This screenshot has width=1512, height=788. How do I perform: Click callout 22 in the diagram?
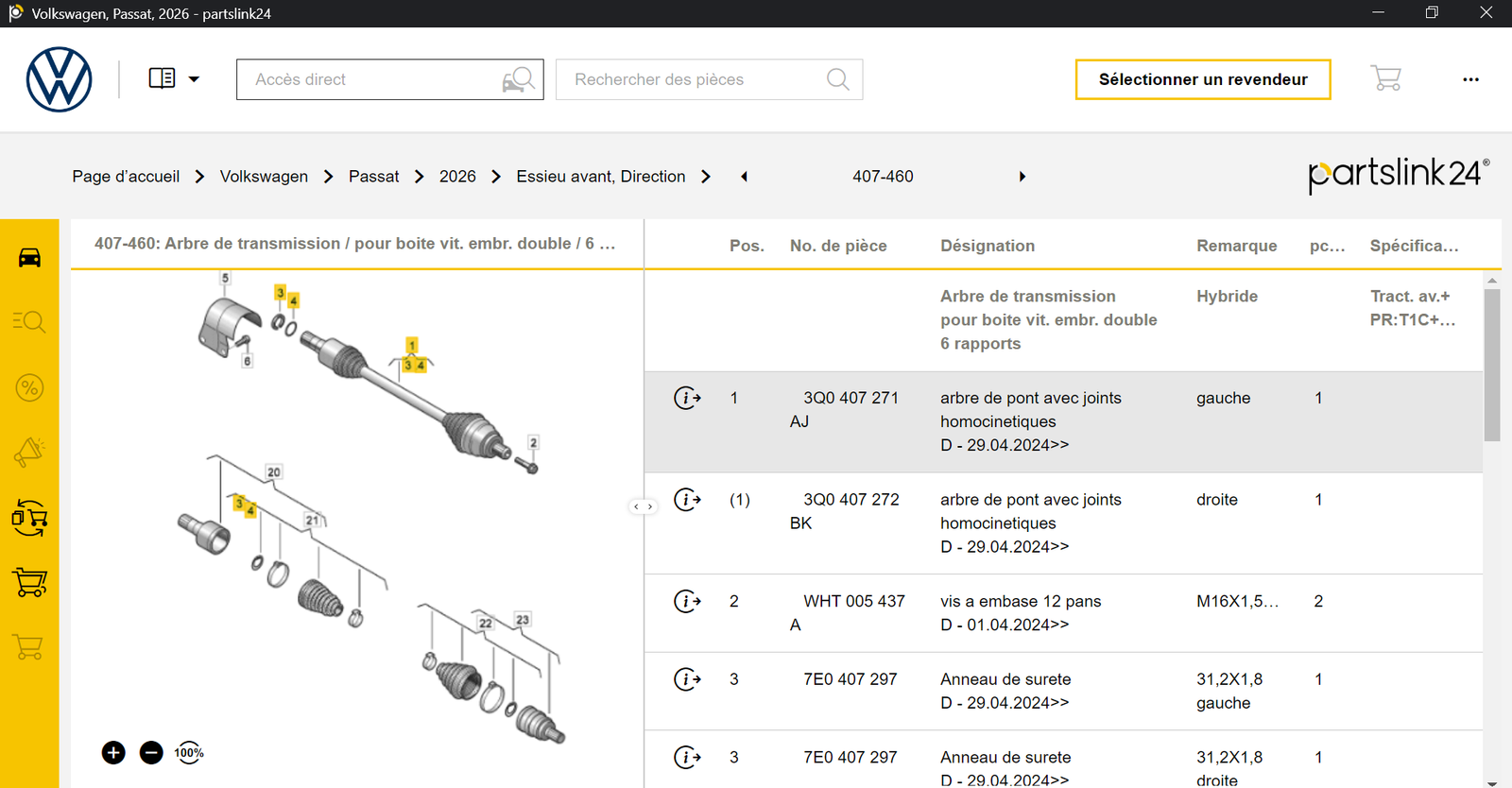(486, 623)
